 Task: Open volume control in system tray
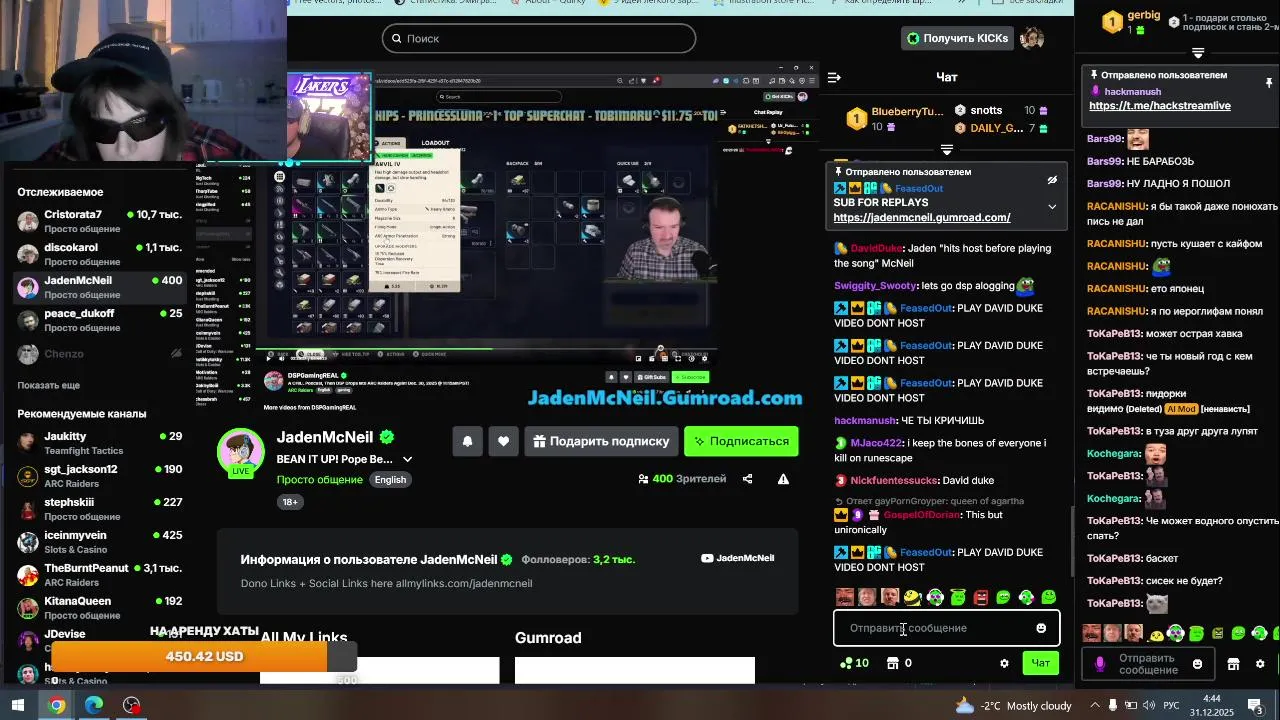point(1149,706)
